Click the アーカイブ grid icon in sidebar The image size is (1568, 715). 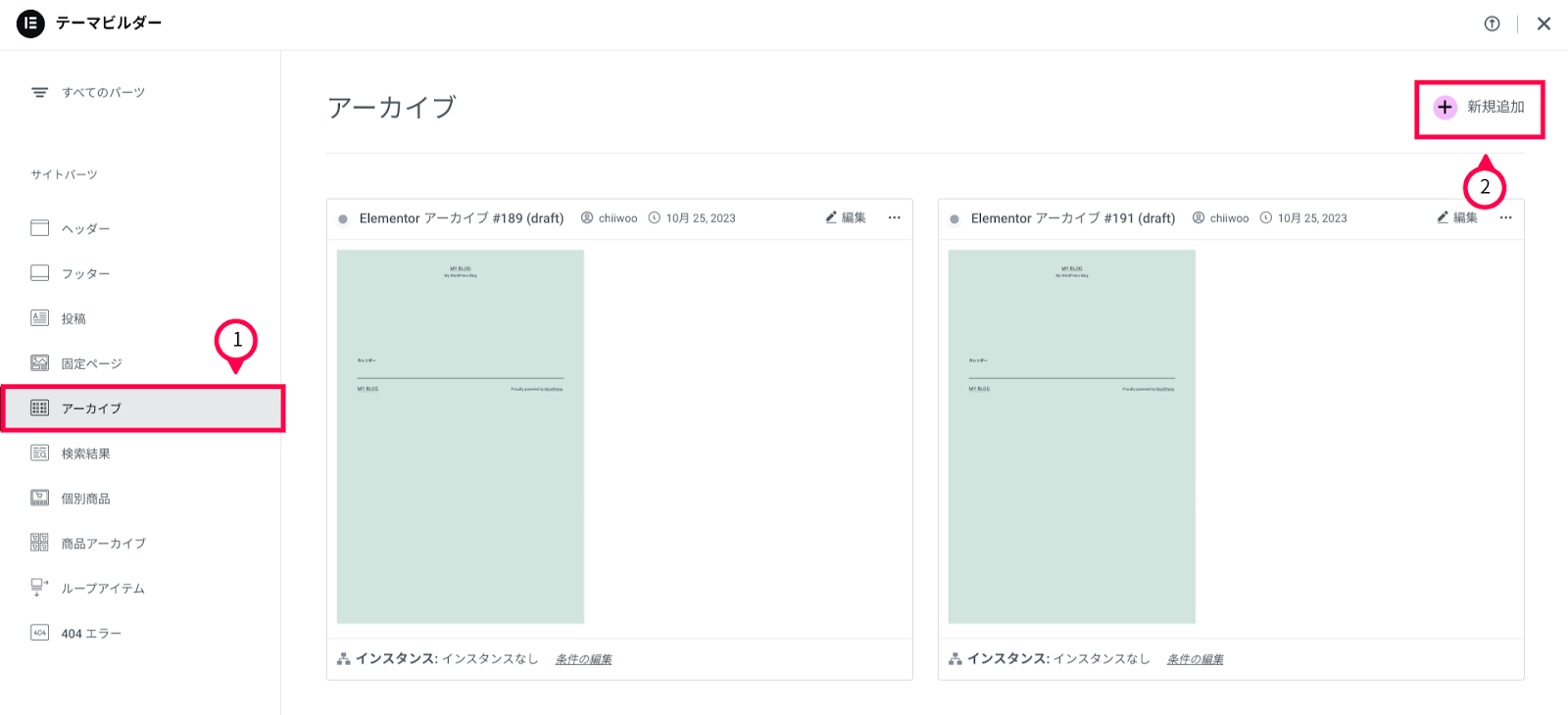coord(39,408)
